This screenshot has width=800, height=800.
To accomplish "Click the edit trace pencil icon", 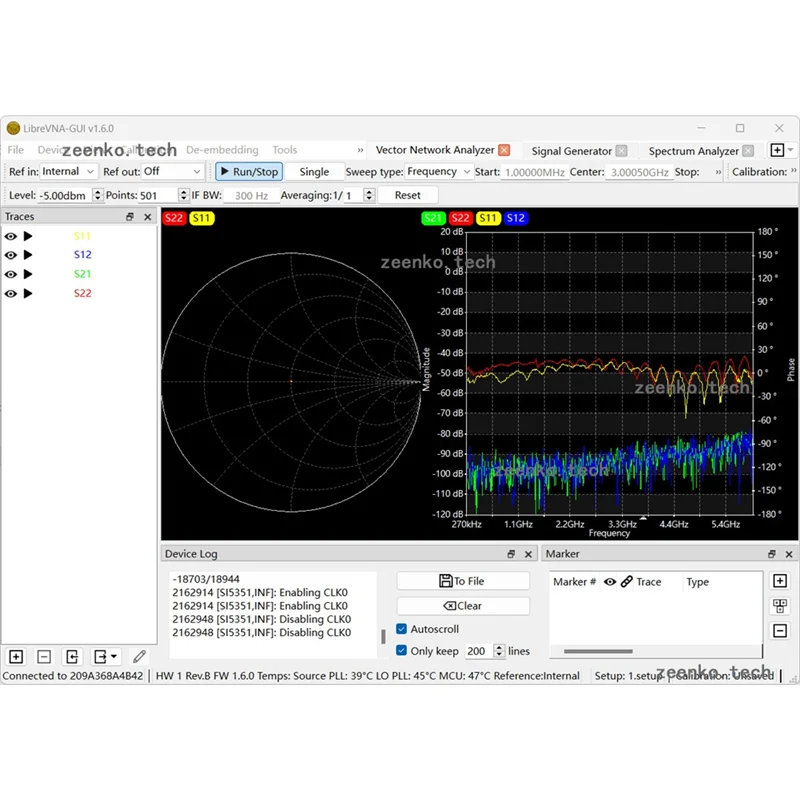I will [140, 657].
